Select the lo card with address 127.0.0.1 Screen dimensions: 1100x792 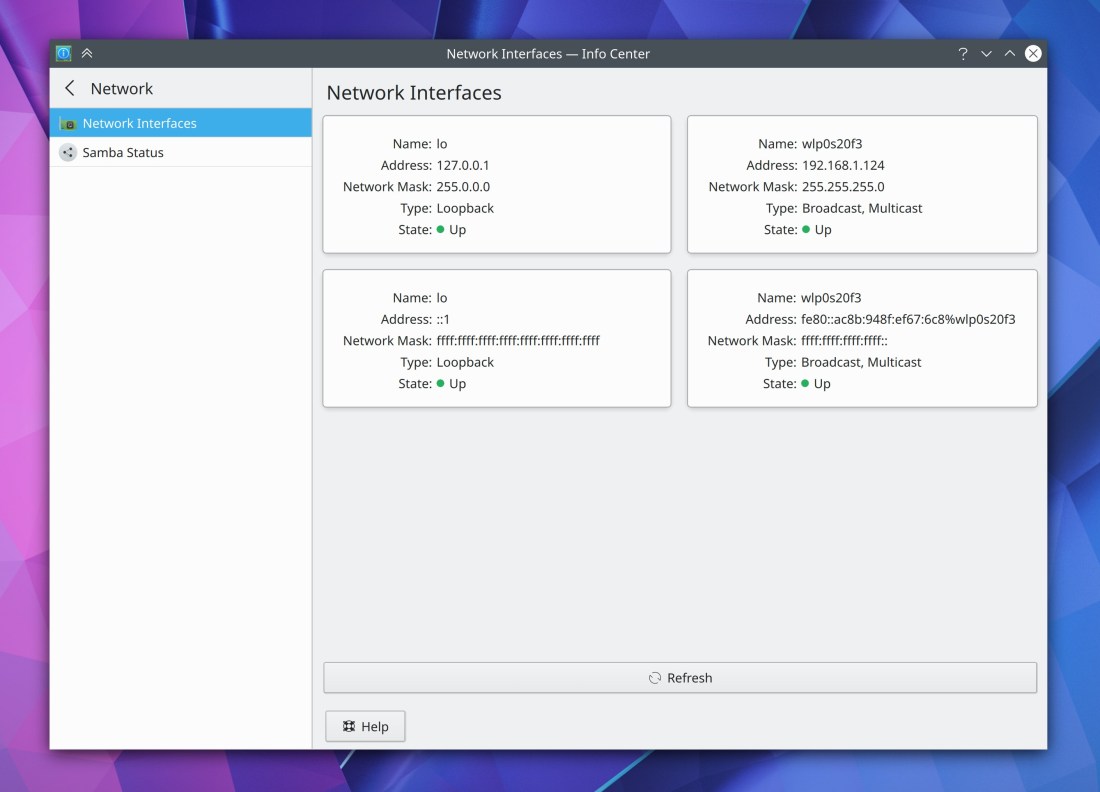496,184
